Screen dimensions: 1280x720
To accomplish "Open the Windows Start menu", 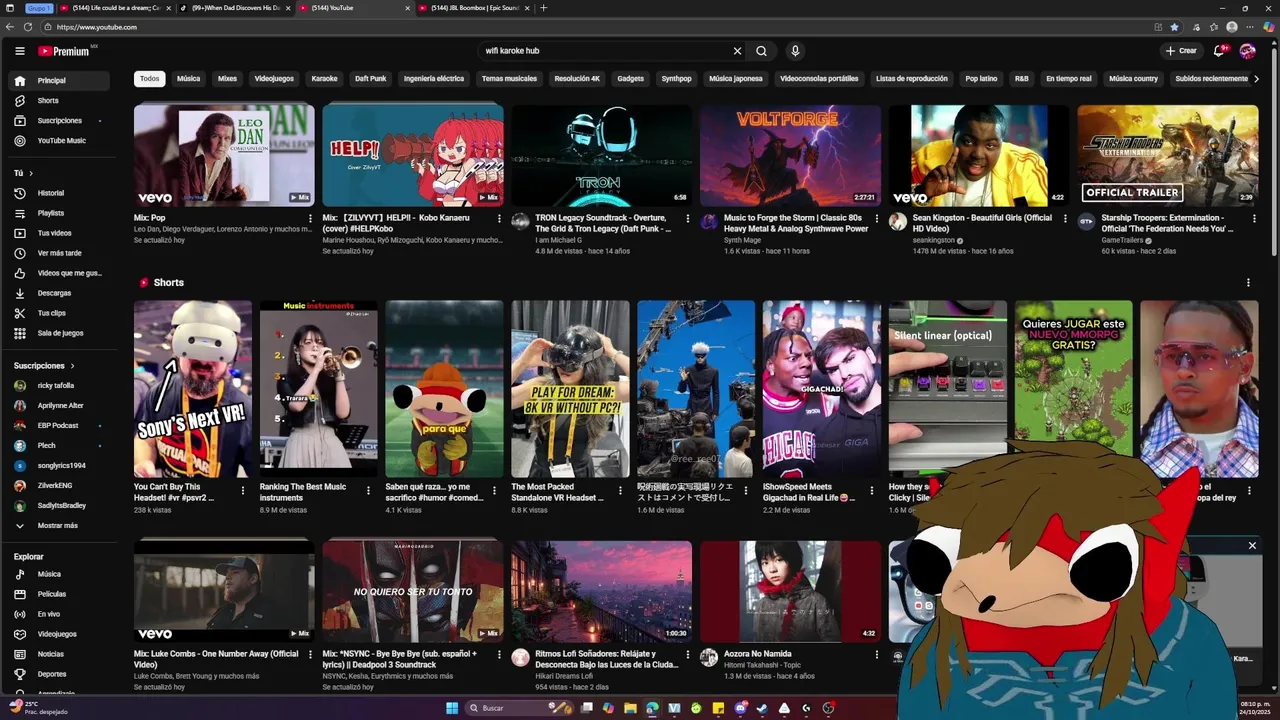I will pos(452,708).
